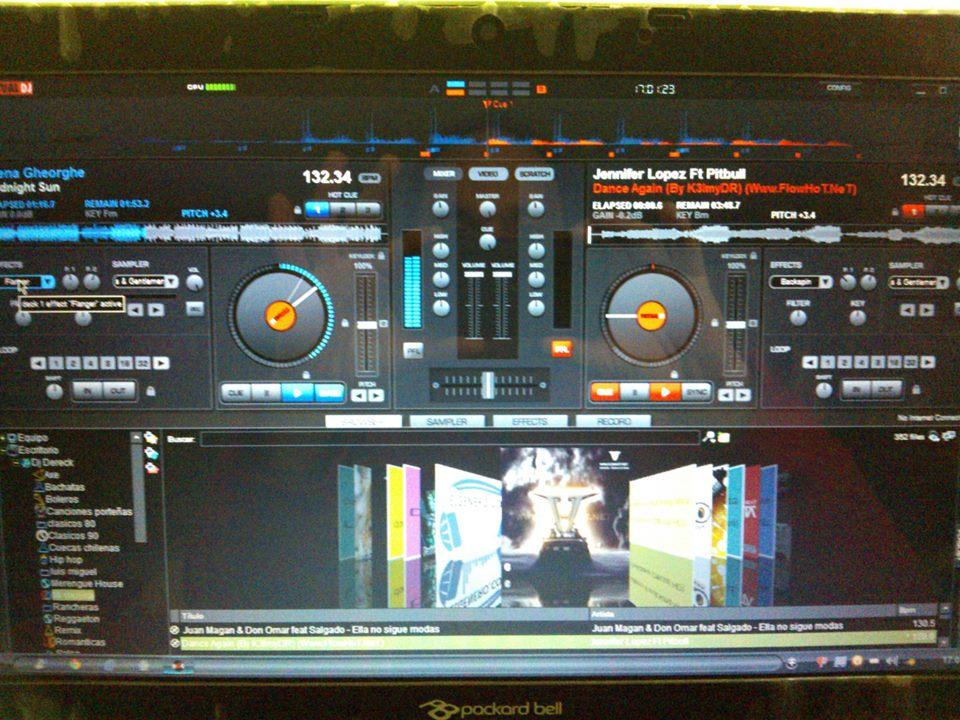Screen dimensions: 960x720
Task: Trigger left deck hot cue 1
Action: coord(317,210)
